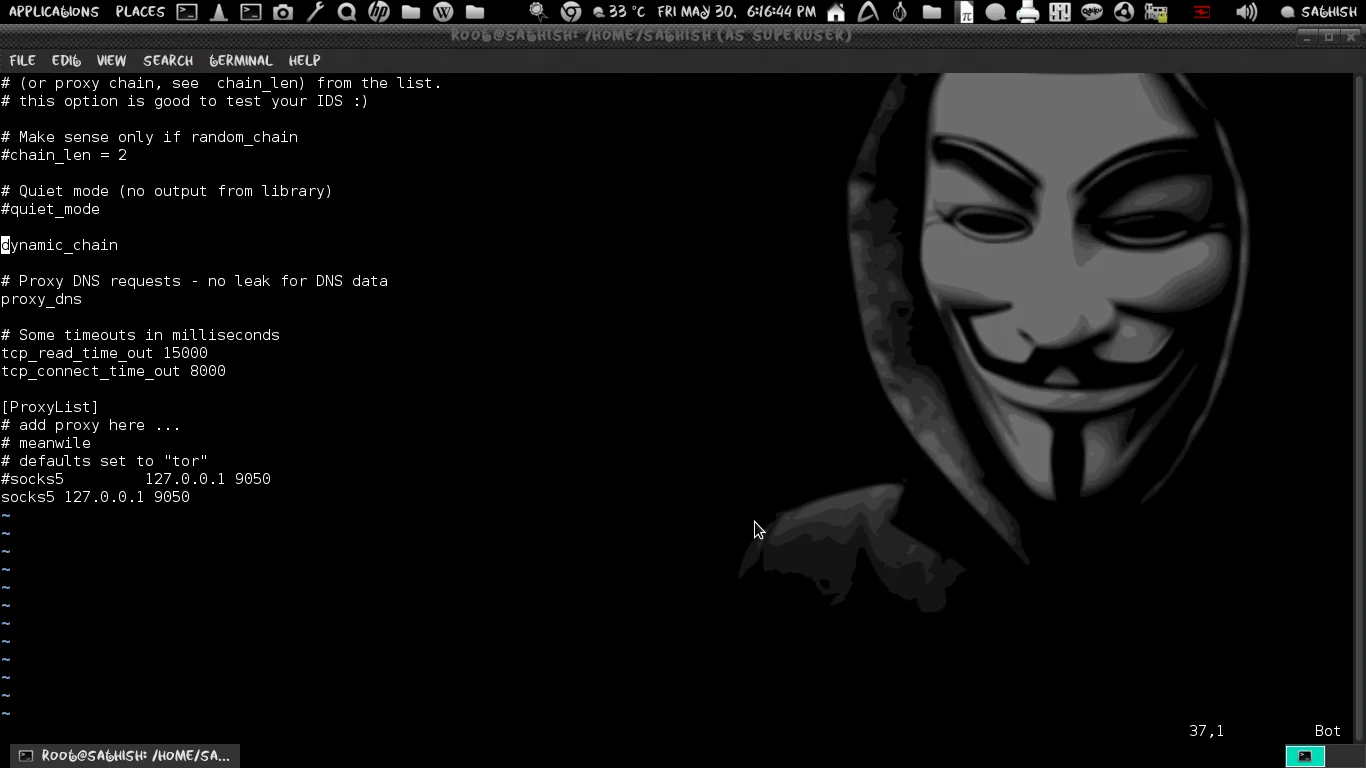Select the root@sathish taskbar window button
The image size is (1366, 768).
click(125, 756)
